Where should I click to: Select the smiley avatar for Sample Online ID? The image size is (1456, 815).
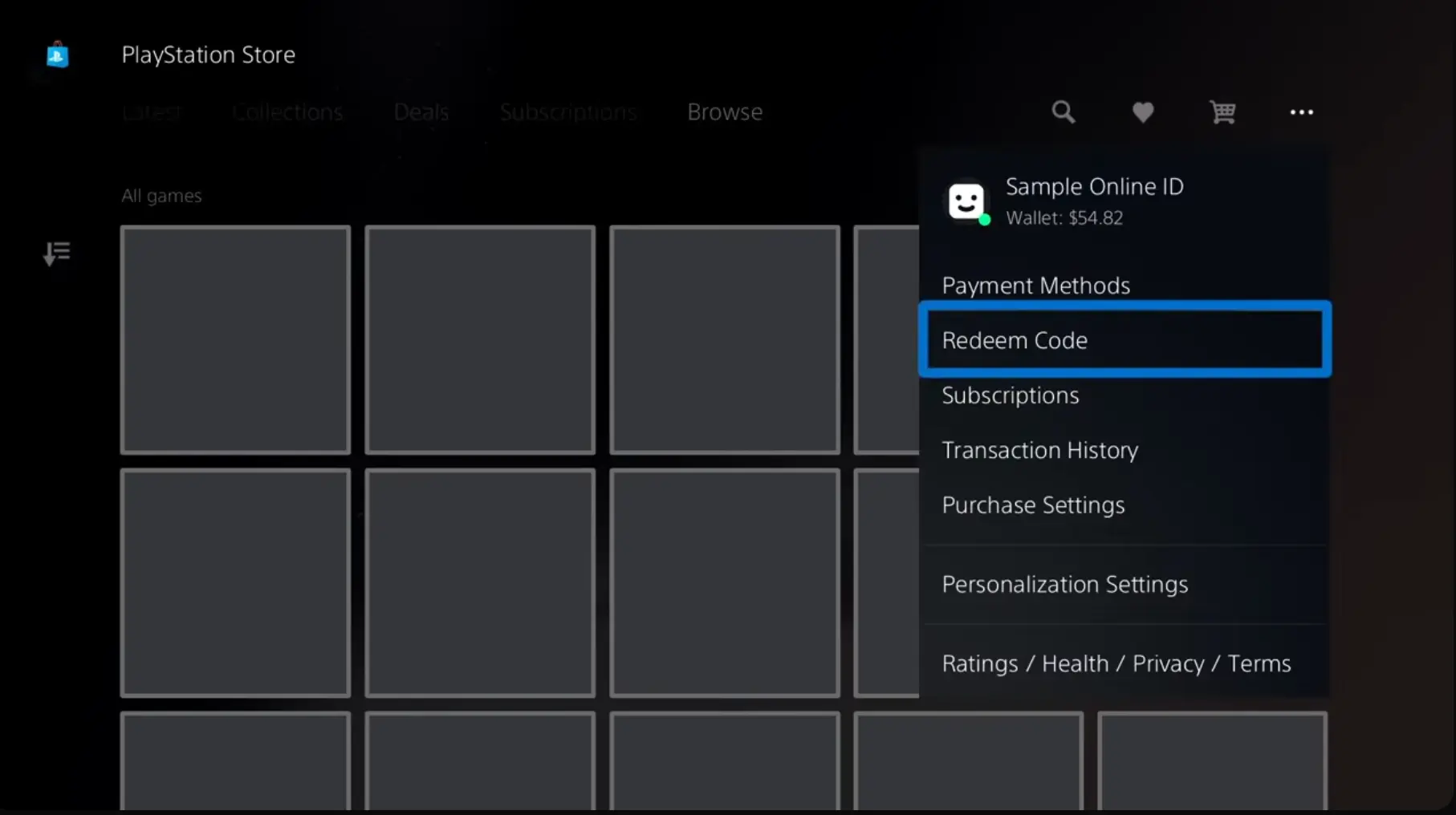click(966, 201)
